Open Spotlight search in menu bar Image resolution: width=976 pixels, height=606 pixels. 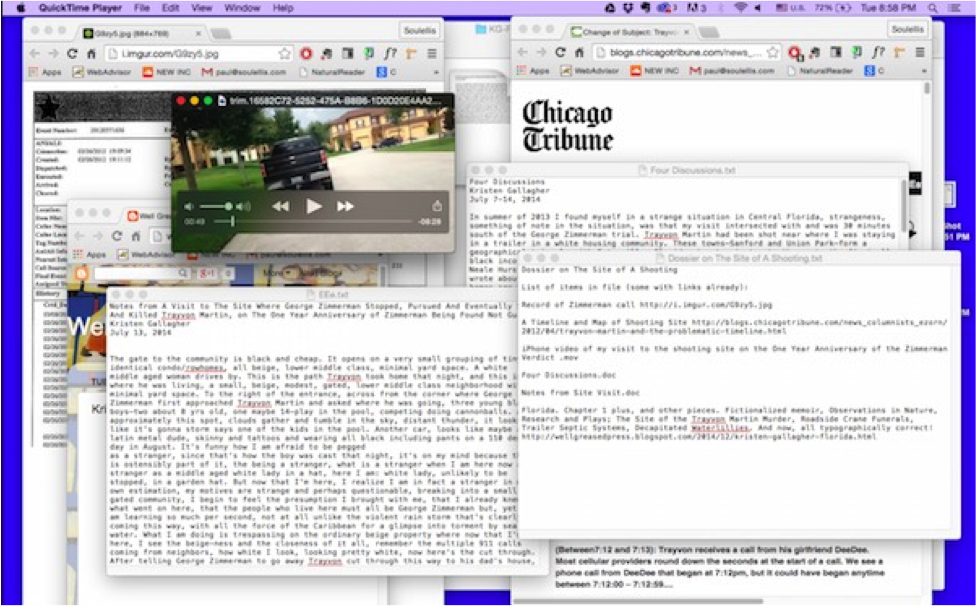[932, 8]
